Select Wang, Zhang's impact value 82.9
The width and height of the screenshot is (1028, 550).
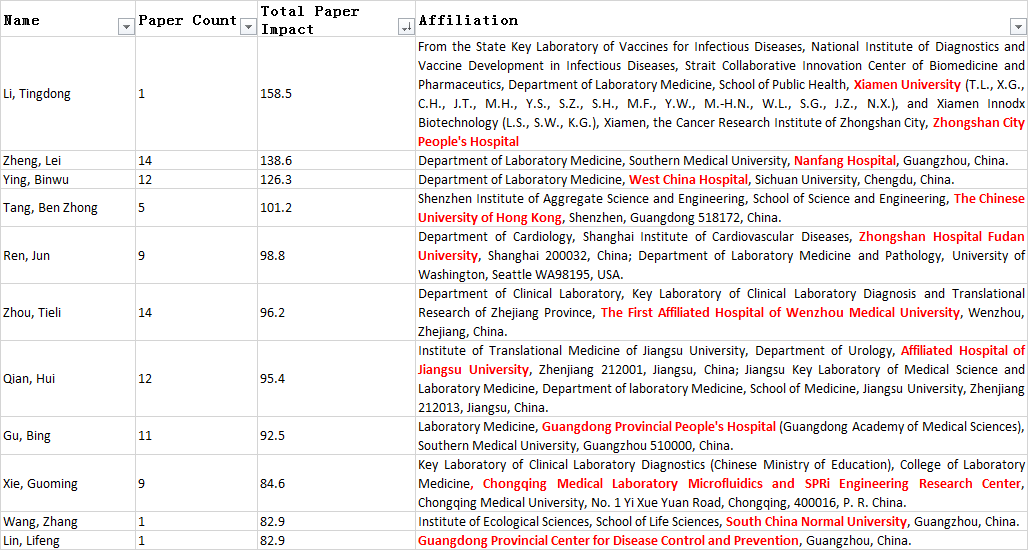(x=336, y=522)
